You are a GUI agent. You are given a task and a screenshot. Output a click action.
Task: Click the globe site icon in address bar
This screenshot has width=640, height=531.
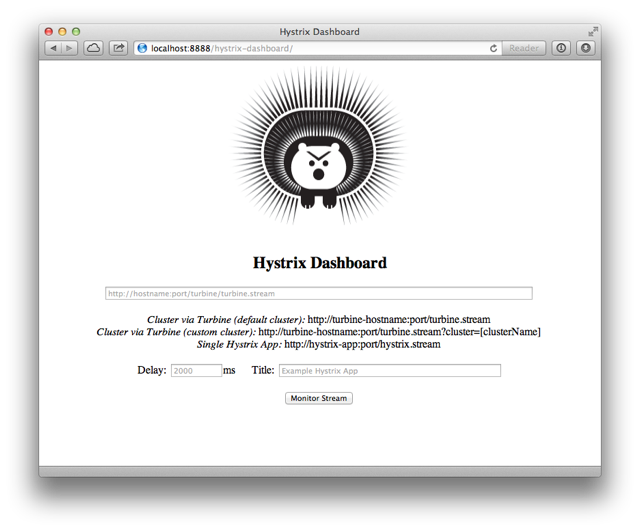tap(142, 48)
